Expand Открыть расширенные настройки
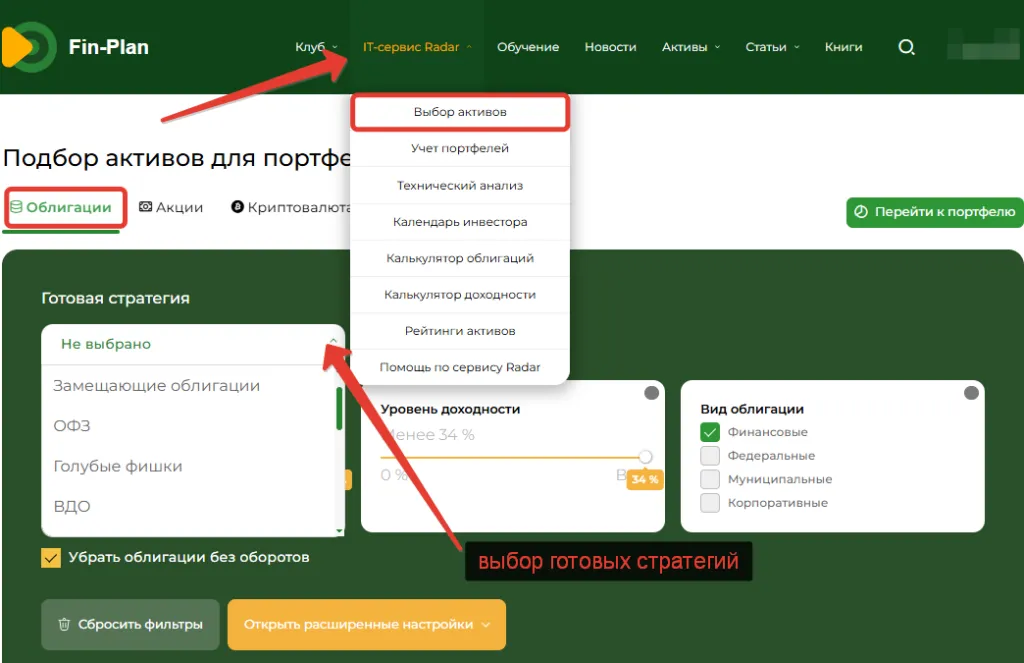1024x663 pixels. [x=367, y=624]
